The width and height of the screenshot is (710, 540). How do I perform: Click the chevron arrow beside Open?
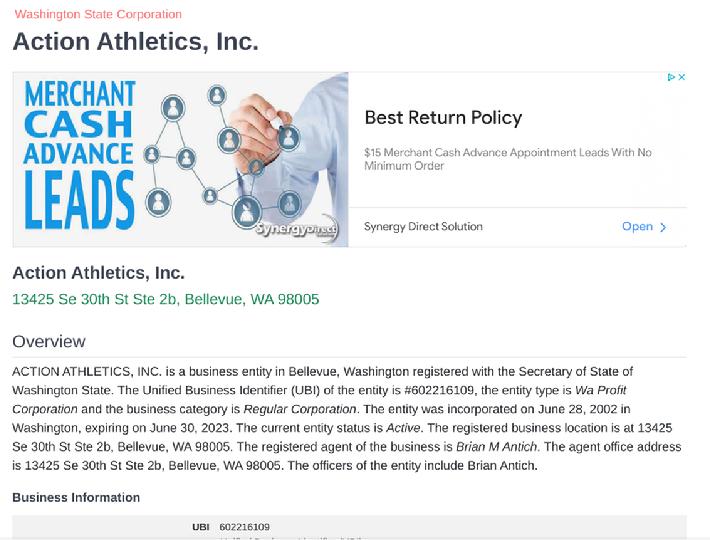[663, 227]
